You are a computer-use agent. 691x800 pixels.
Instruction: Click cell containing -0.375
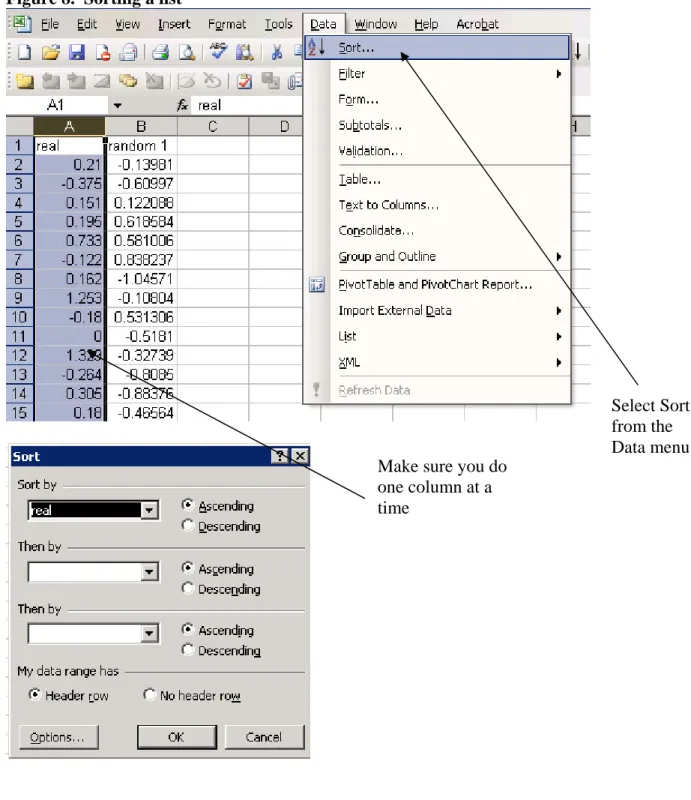[x=69, y=184]
